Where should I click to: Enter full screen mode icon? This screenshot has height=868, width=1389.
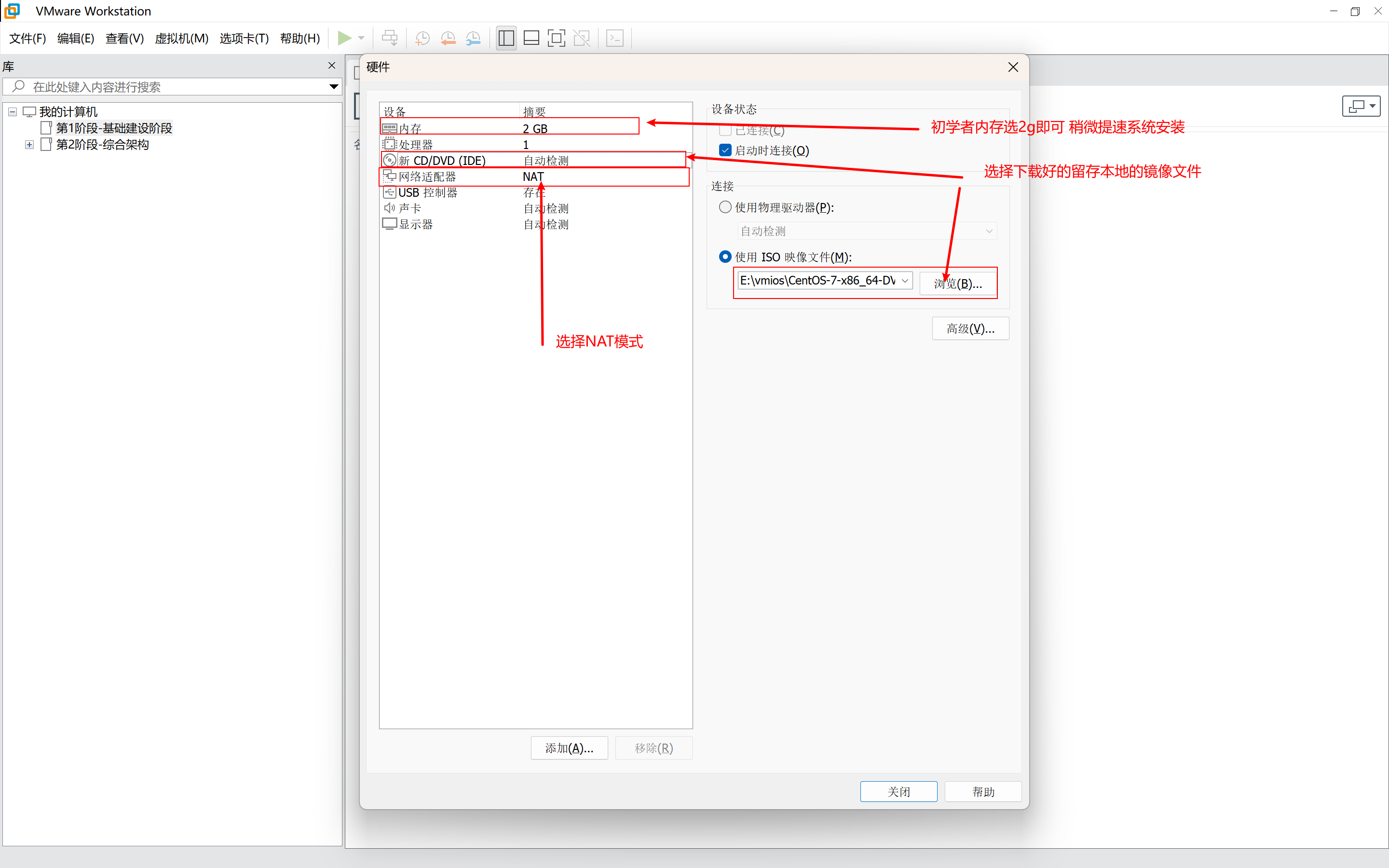[x=556, y=39]
